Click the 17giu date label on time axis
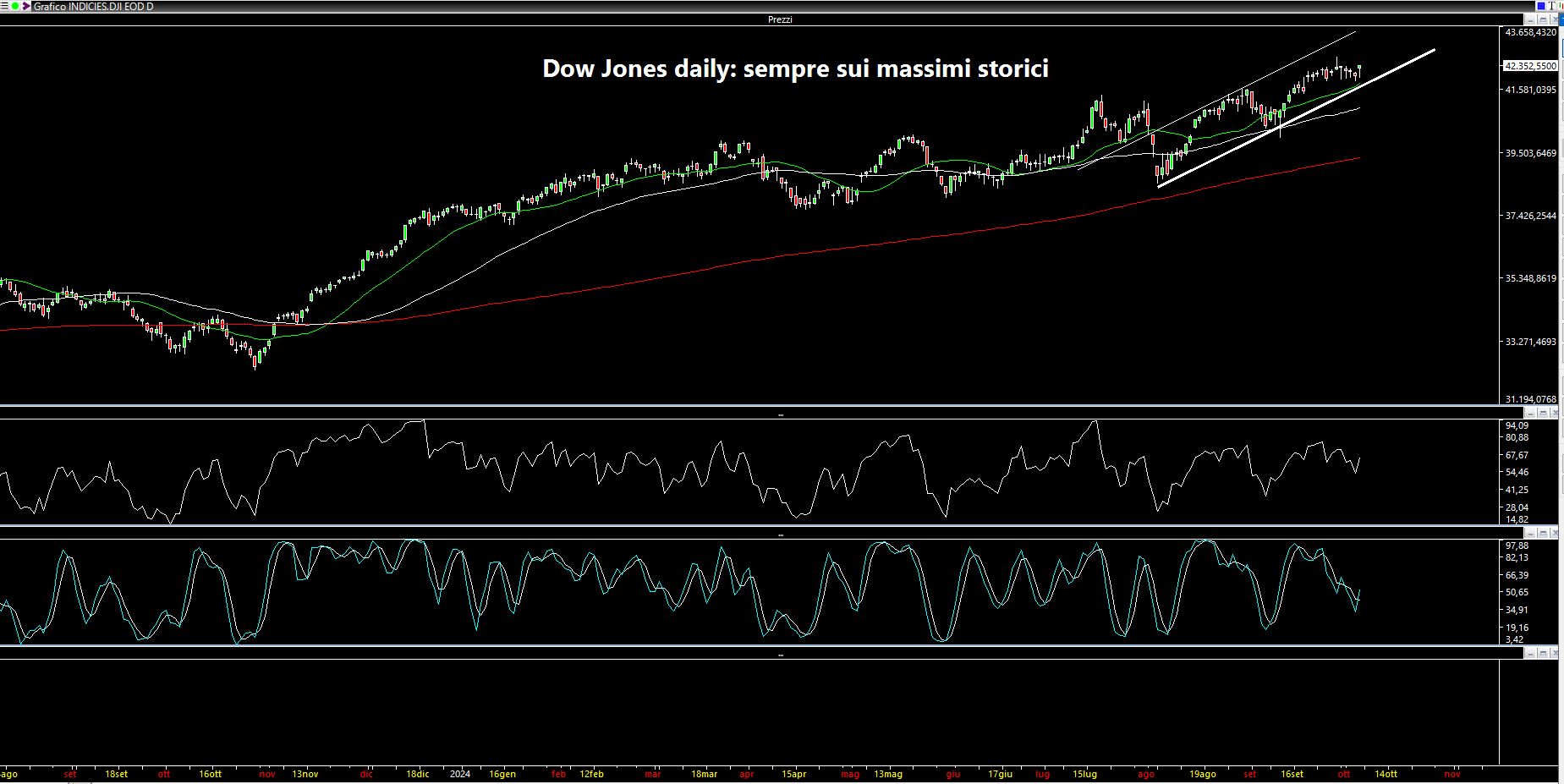Screen dimensions: 1564x784 pos(1001,774)
